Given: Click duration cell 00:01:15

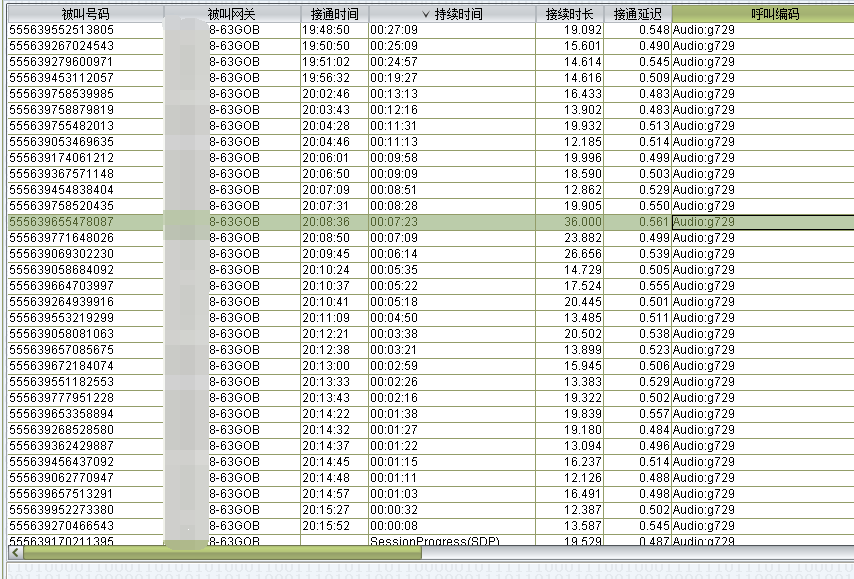Looking at the screenshot, I should point(394,462).
